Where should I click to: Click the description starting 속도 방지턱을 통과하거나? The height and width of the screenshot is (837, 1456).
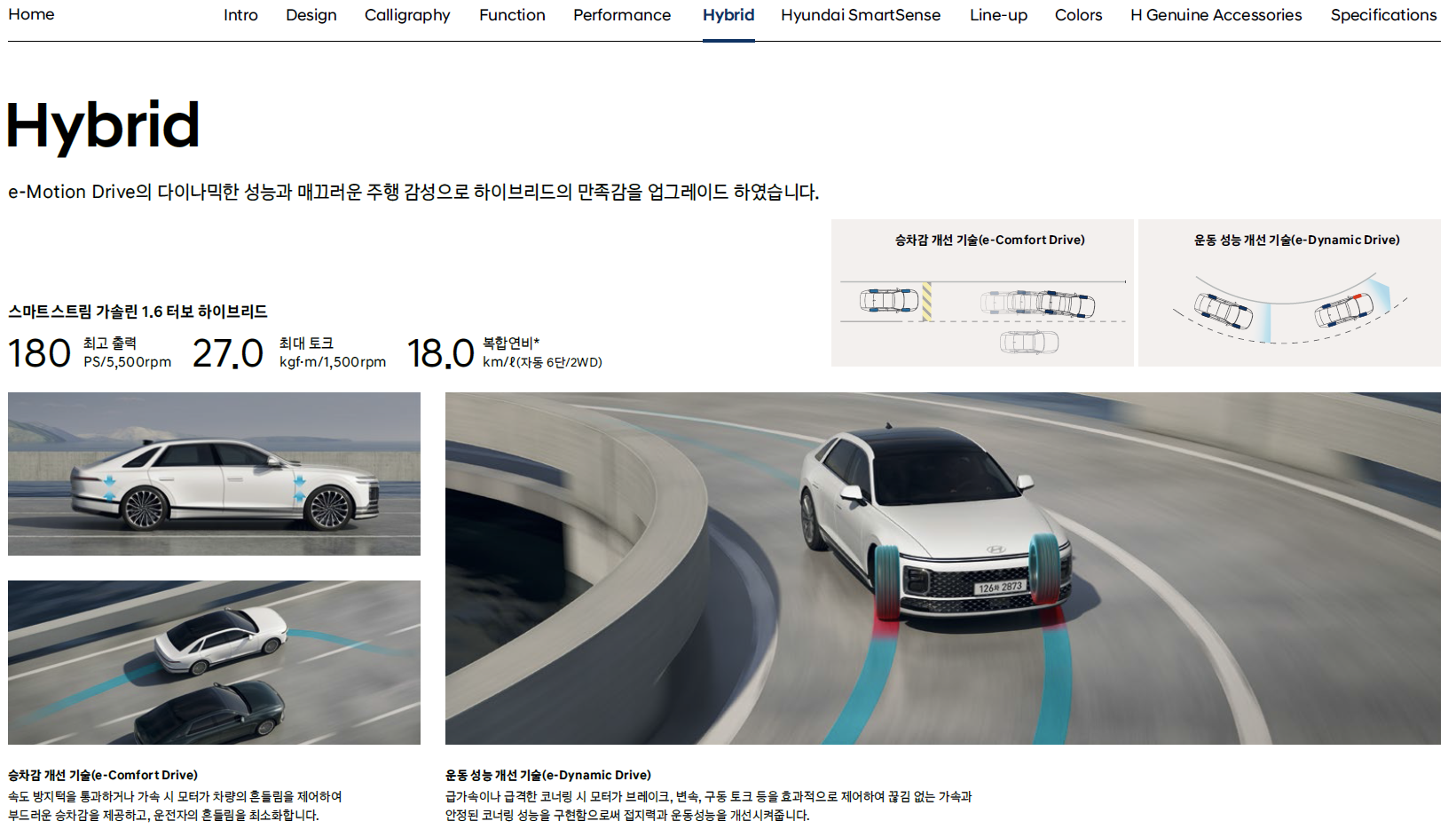point(175,806)
